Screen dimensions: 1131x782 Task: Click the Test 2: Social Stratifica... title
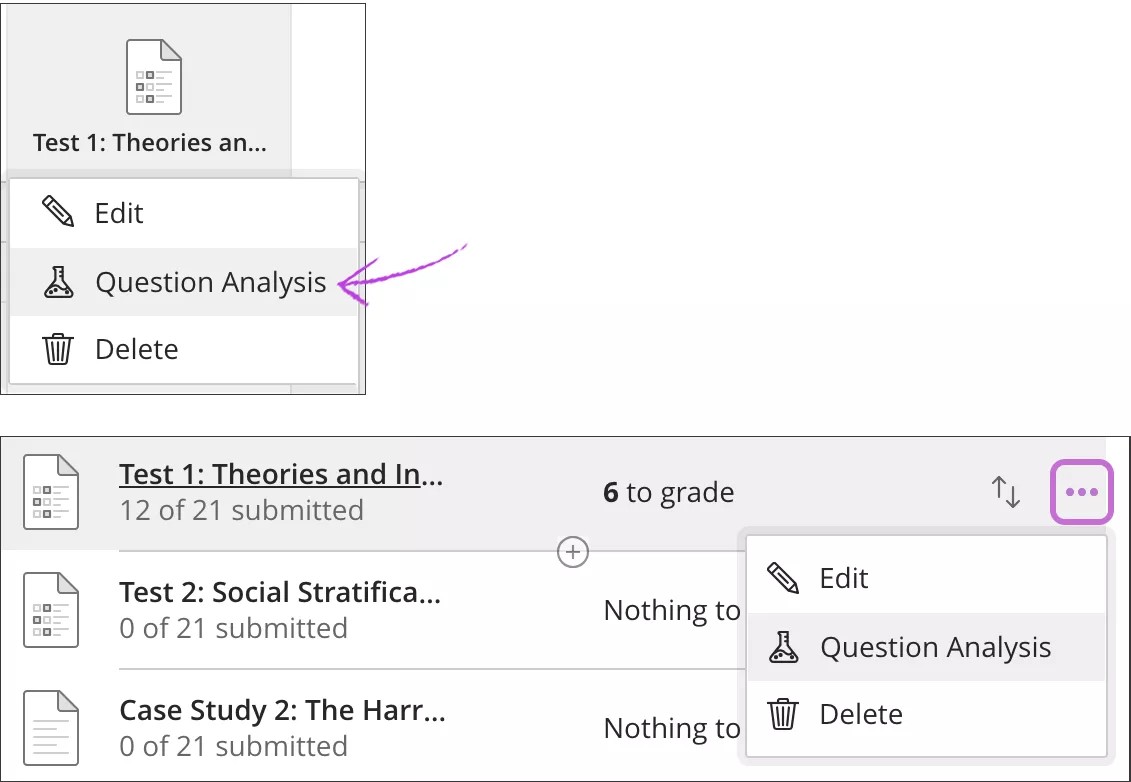tap(280, 592)
